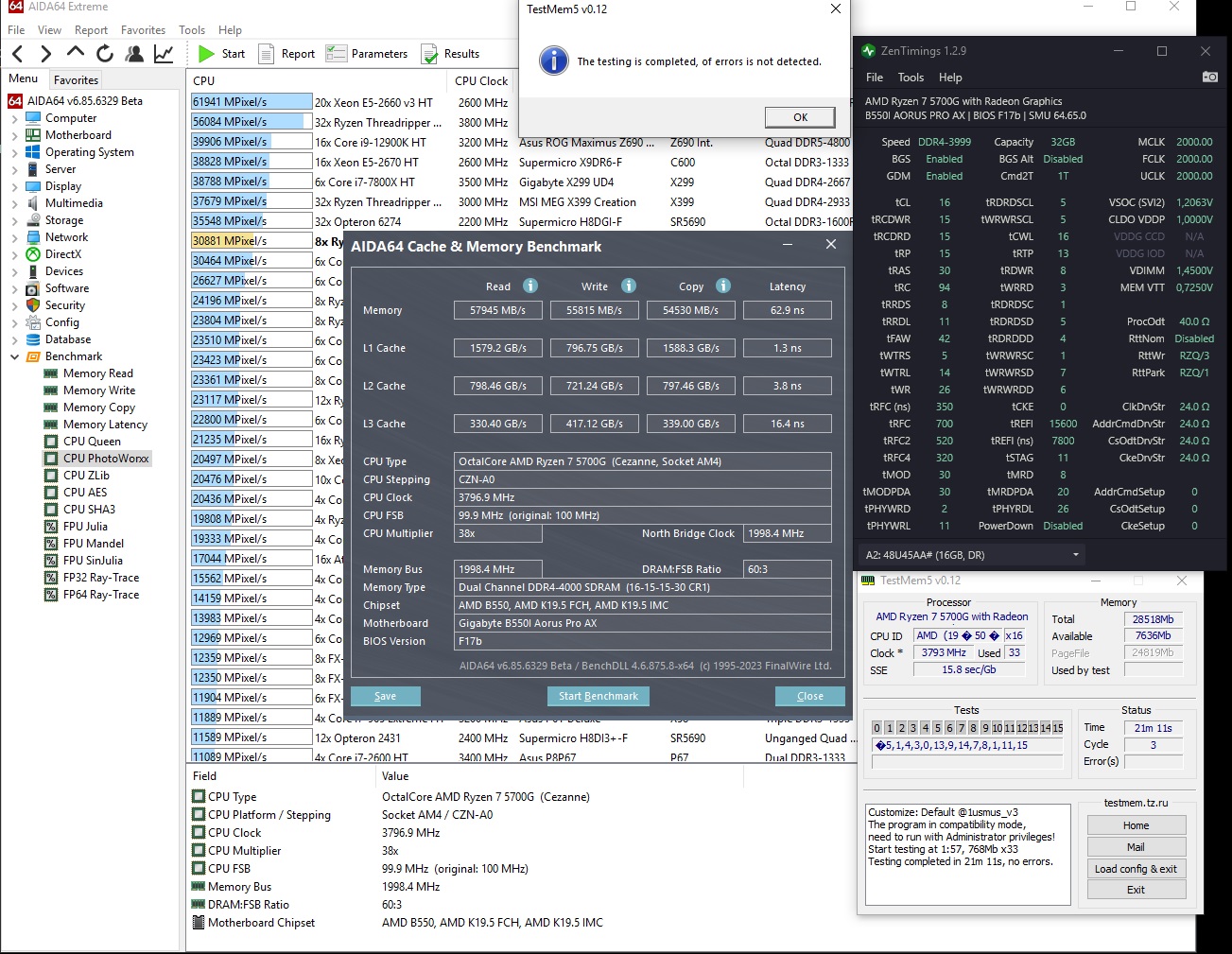Open the Tools menu in ZenTimings
This screenshot has width=1232, height=954.
click(911, 78)
